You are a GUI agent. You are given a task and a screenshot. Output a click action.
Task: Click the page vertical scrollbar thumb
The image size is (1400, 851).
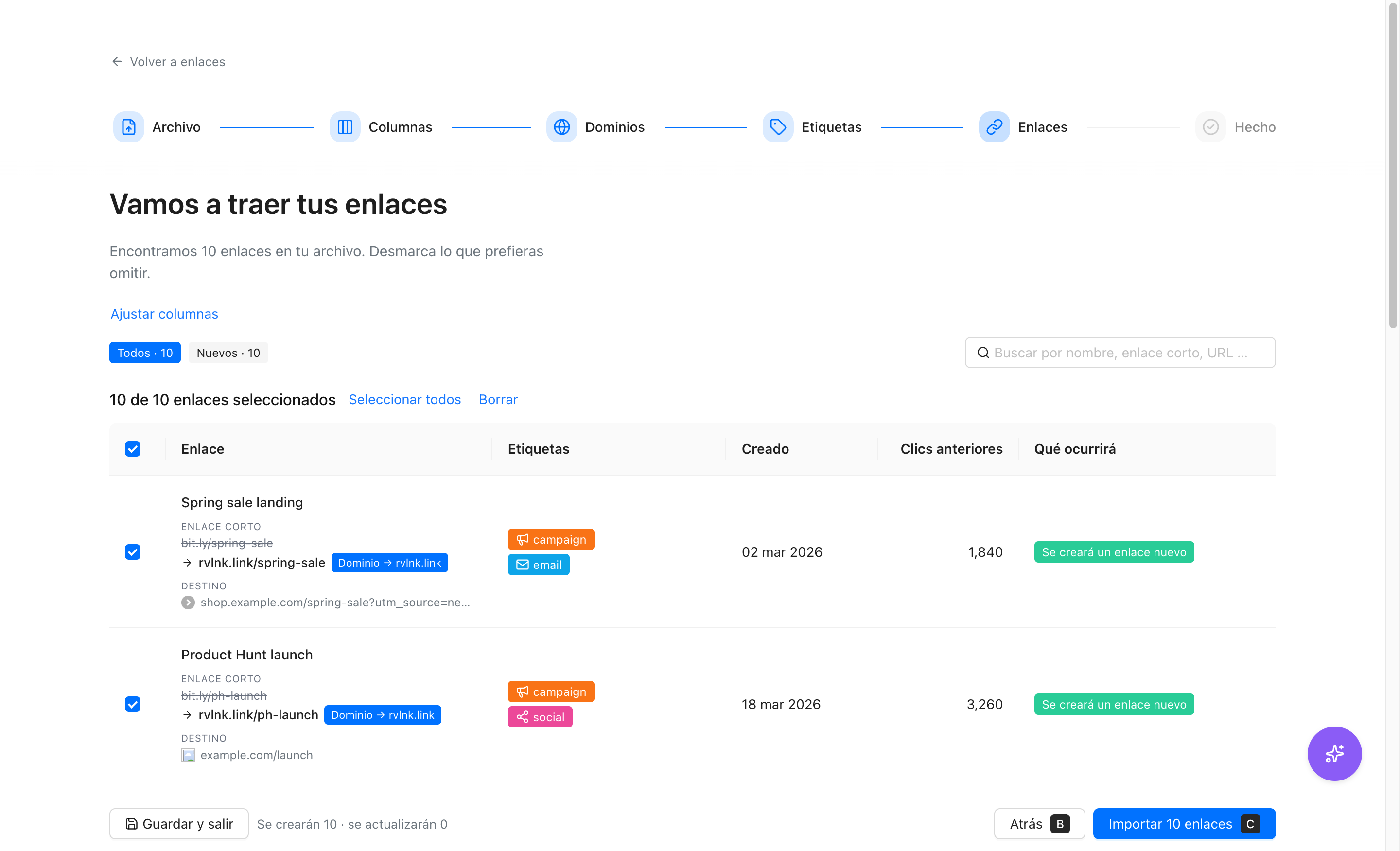coord(1393,165)
